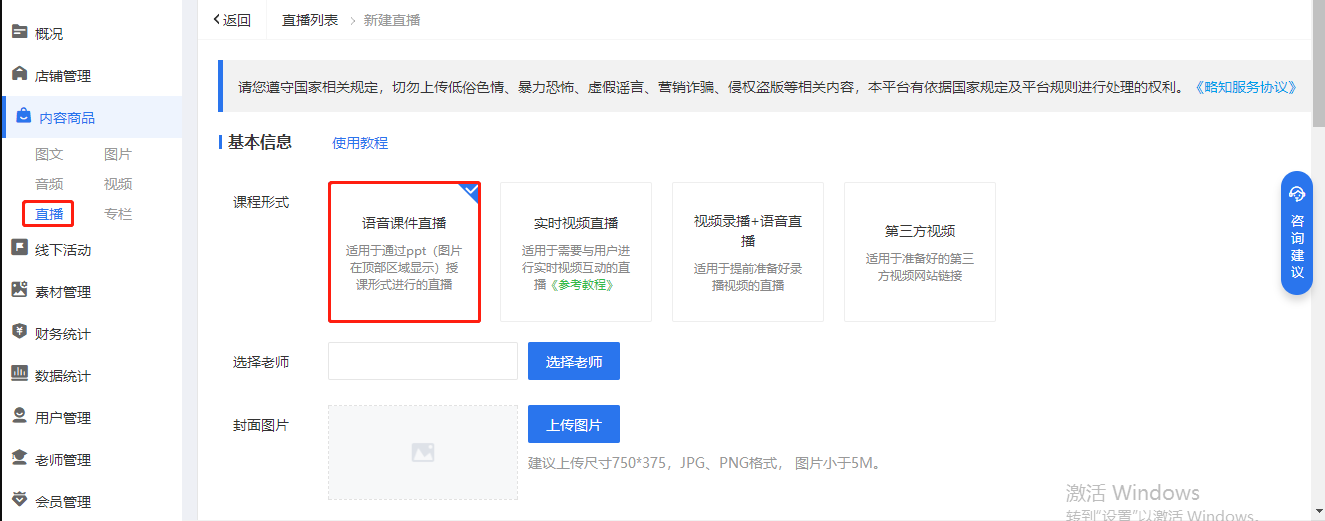Open the 咨询建议 floating widget

click(x=1297, y=233)
